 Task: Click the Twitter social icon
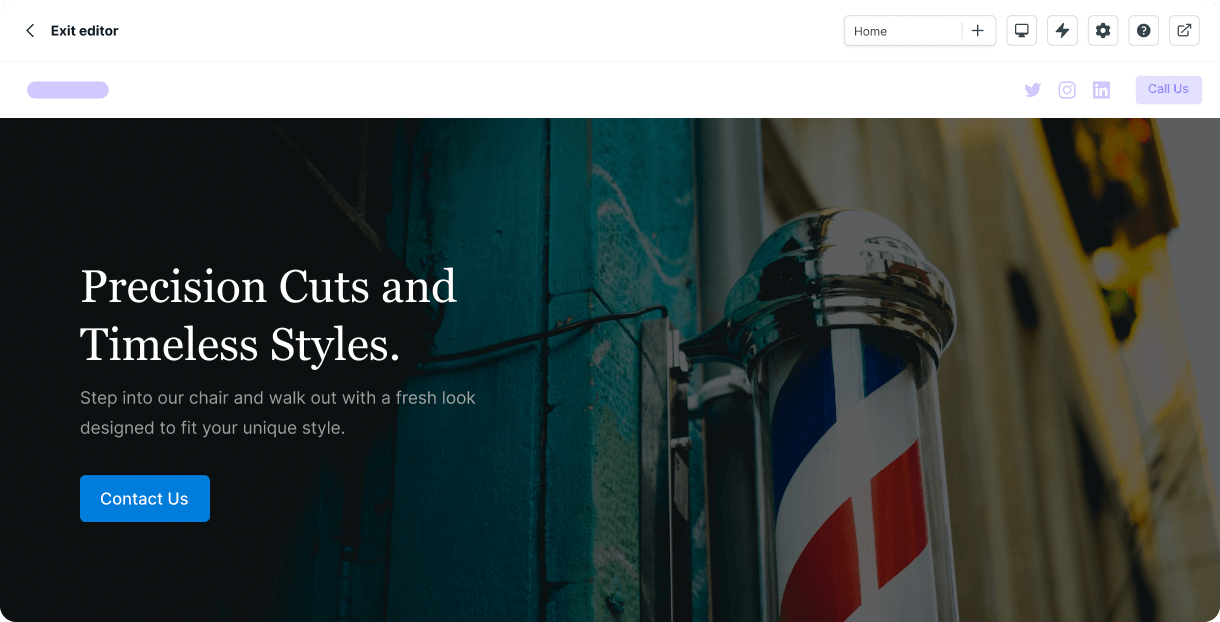(1033, 90)
